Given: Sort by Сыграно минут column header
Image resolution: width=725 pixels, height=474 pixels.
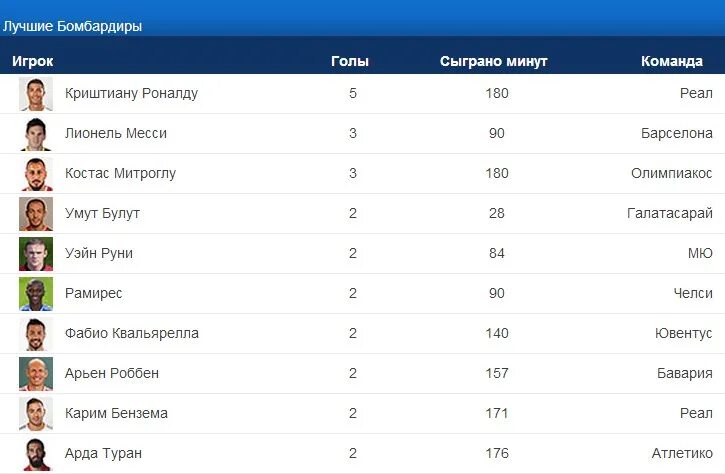Looking at the screenshot, I should click(x=493, y=61).
